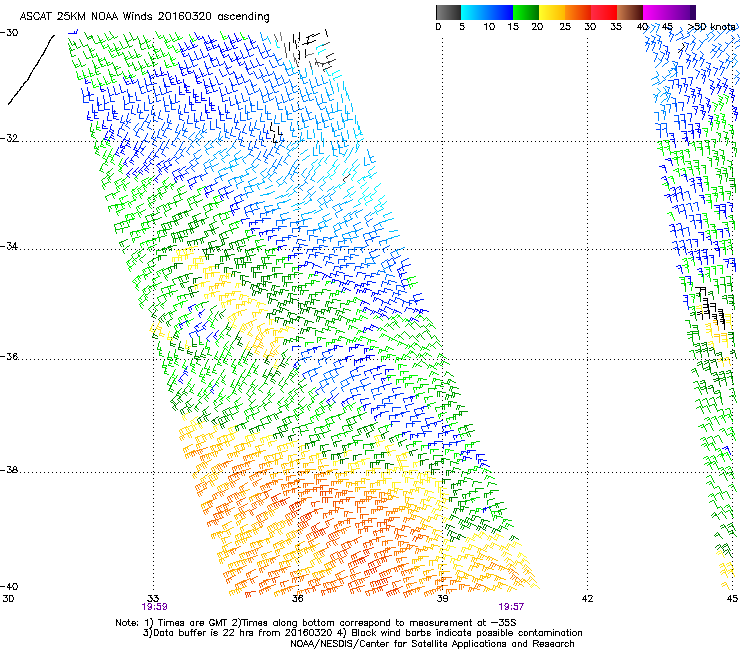Click the brown 35-40 knots legend swatch
Screen dimensions: 740x650
click(630, 12)
